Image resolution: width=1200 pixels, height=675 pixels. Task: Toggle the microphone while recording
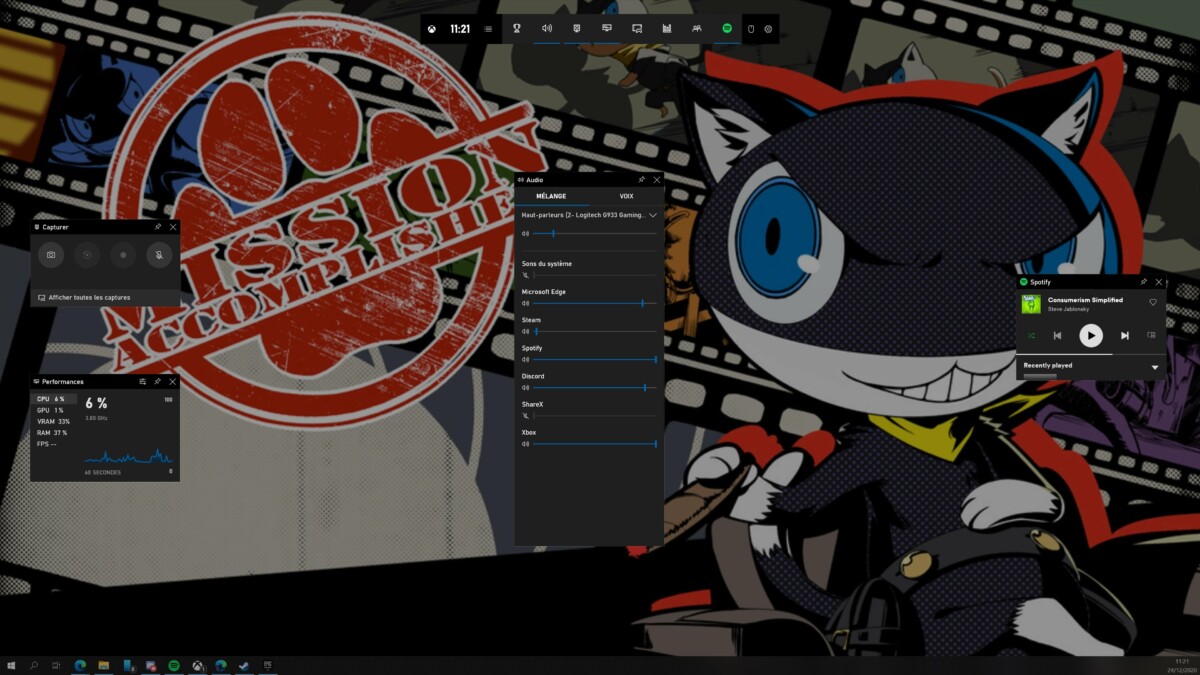coord(159,255)
